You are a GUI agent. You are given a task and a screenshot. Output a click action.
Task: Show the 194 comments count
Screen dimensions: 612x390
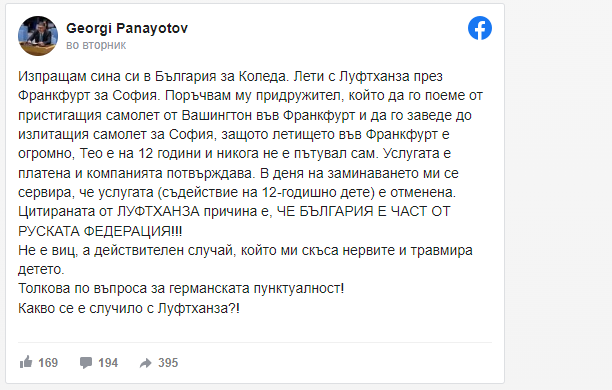(x=108, y=363)
